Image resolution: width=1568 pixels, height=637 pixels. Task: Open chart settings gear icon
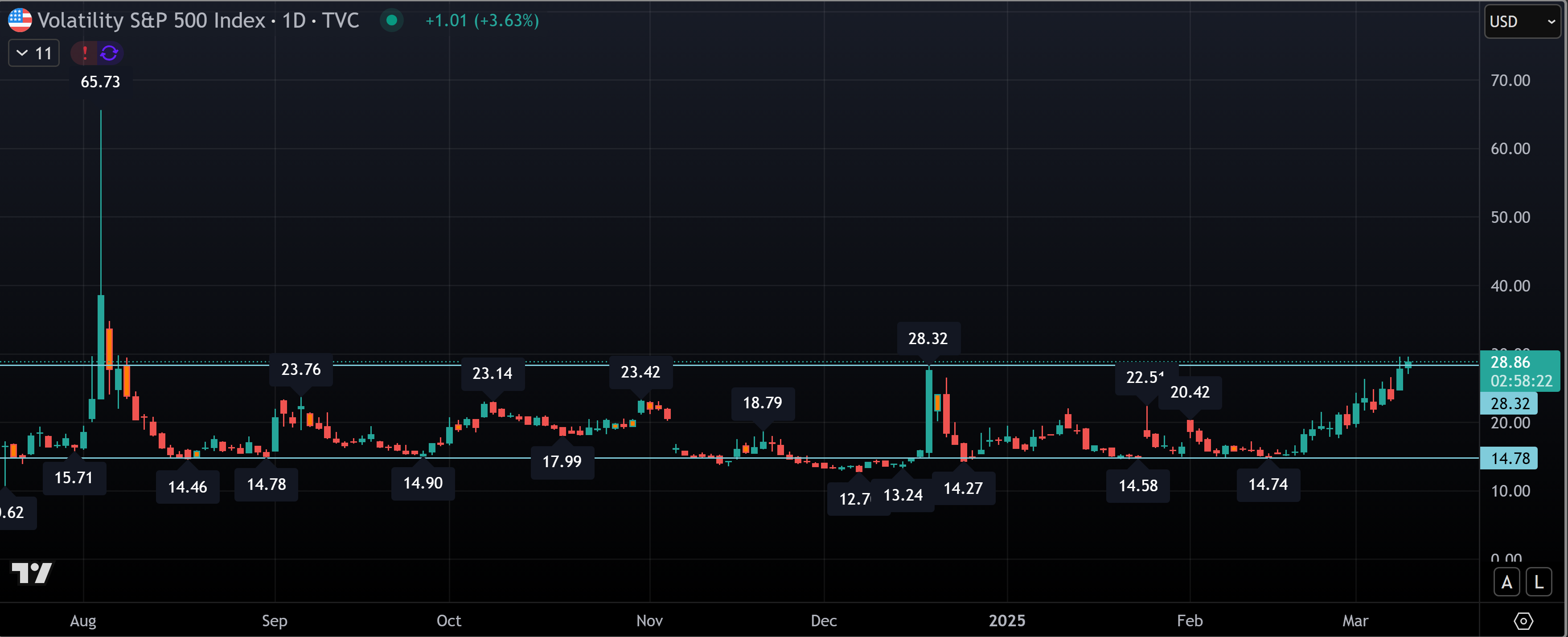pyautogui.click(x=1523, y=621)
